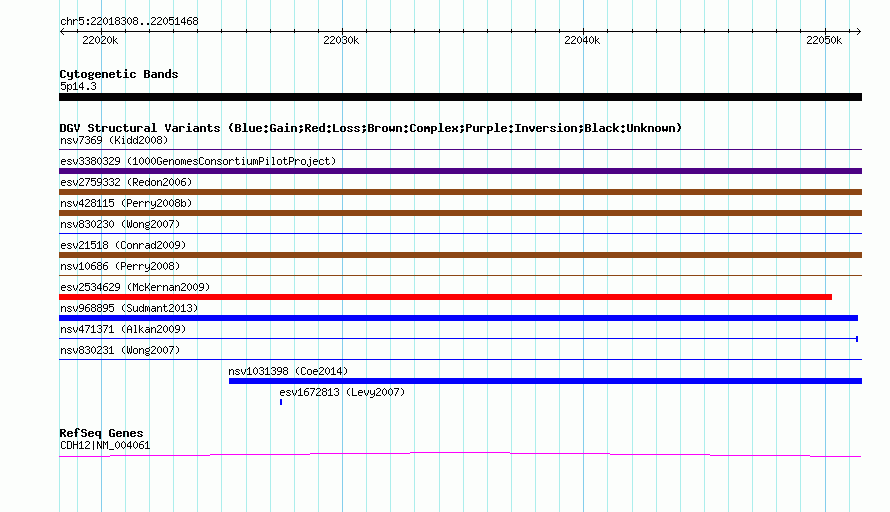Click the nsv830231 (Wong2007) label

[x=120, y=350]
